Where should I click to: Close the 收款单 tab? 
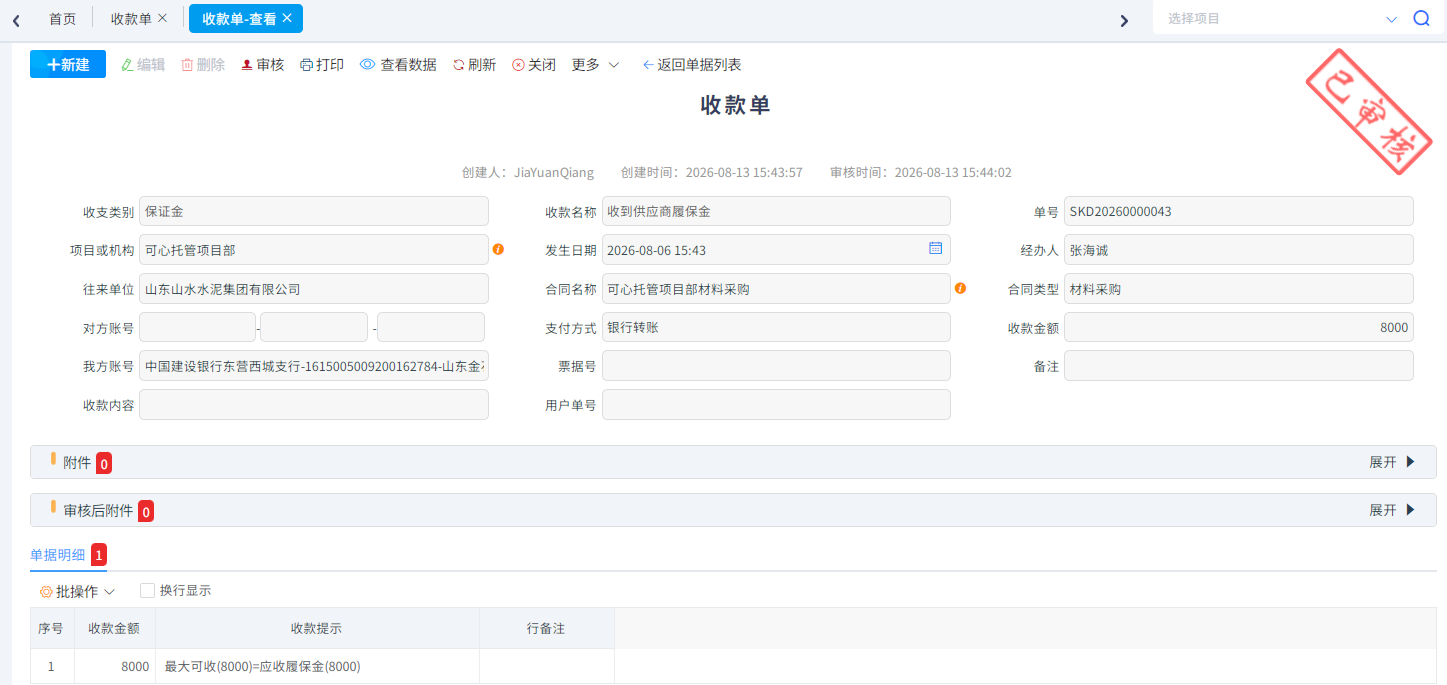pos(163,18)
